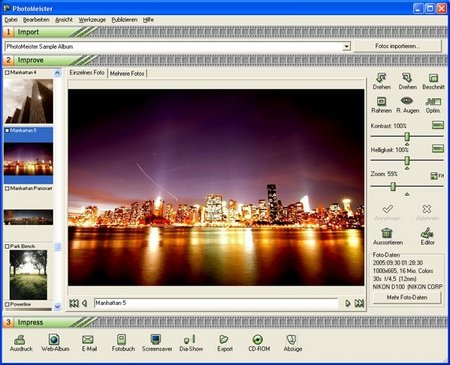This screenshot has width=450, height=365.
Task: Order prints via Abzüge icon
Action: [292, 340]
